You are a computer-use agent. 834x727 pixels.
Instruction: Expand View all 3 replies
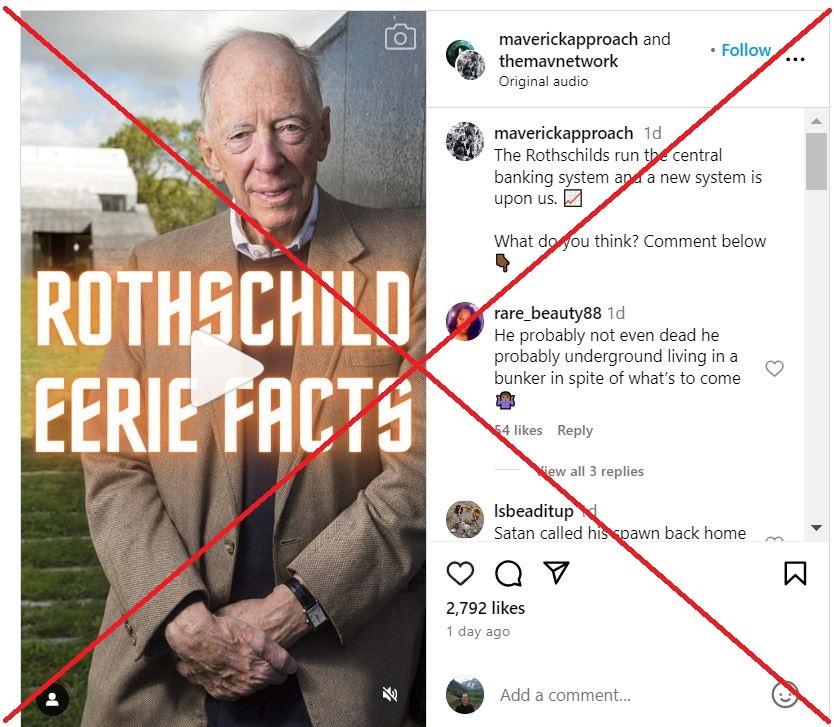pyautogui.click(x=590, y=471)
